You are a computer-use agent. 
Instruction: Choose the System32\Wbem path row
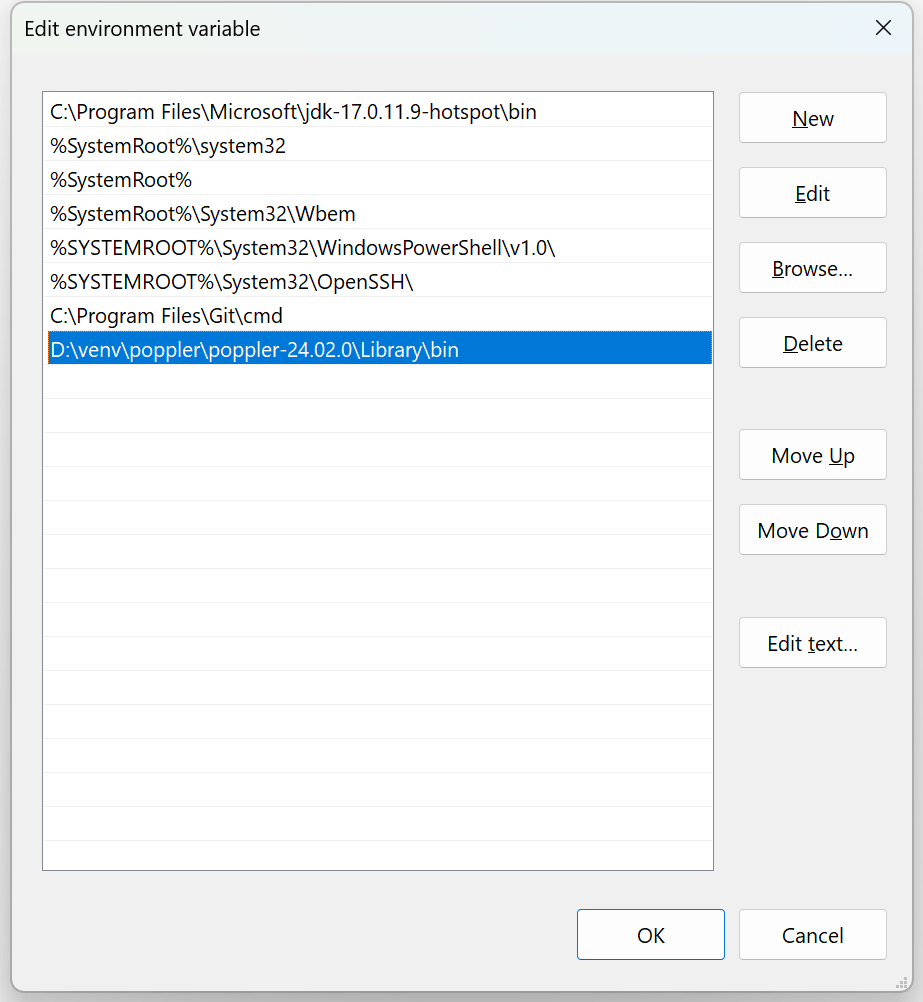[x=203, y=214]
